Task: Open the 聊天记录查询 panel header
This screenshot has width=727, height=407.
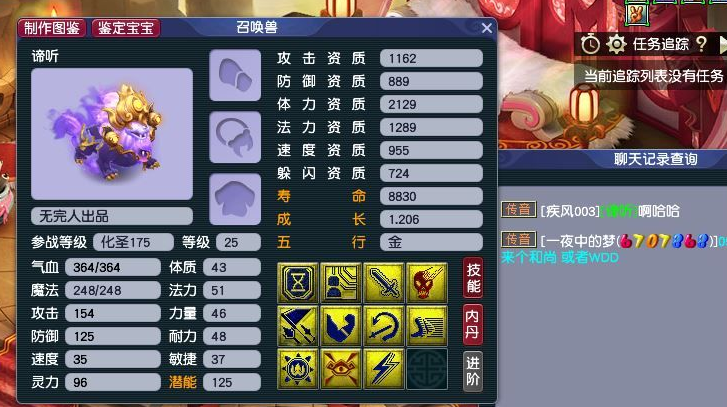Action: [x=655, y=159]
